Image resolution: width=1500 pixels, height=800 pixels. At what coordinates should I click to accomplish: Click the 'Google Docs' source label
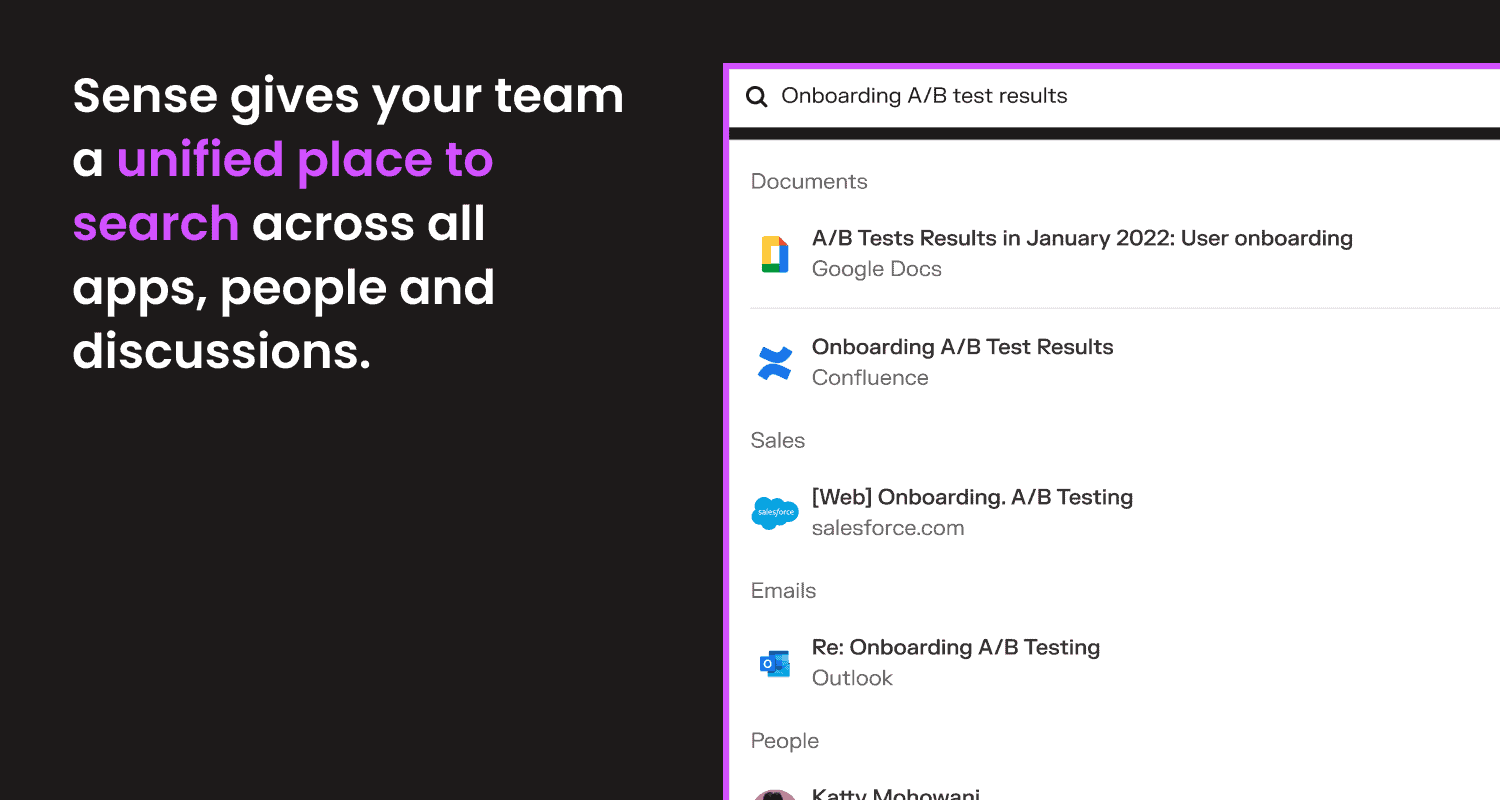click(x=877, y=269)
